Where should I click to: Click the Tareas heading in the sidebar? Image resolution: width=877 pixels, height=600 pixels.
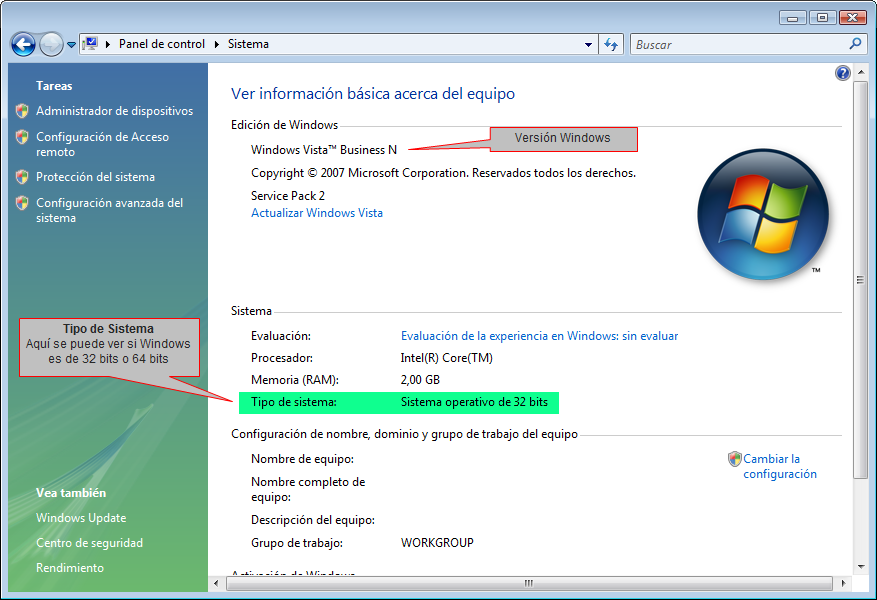(x=54, y=86)
